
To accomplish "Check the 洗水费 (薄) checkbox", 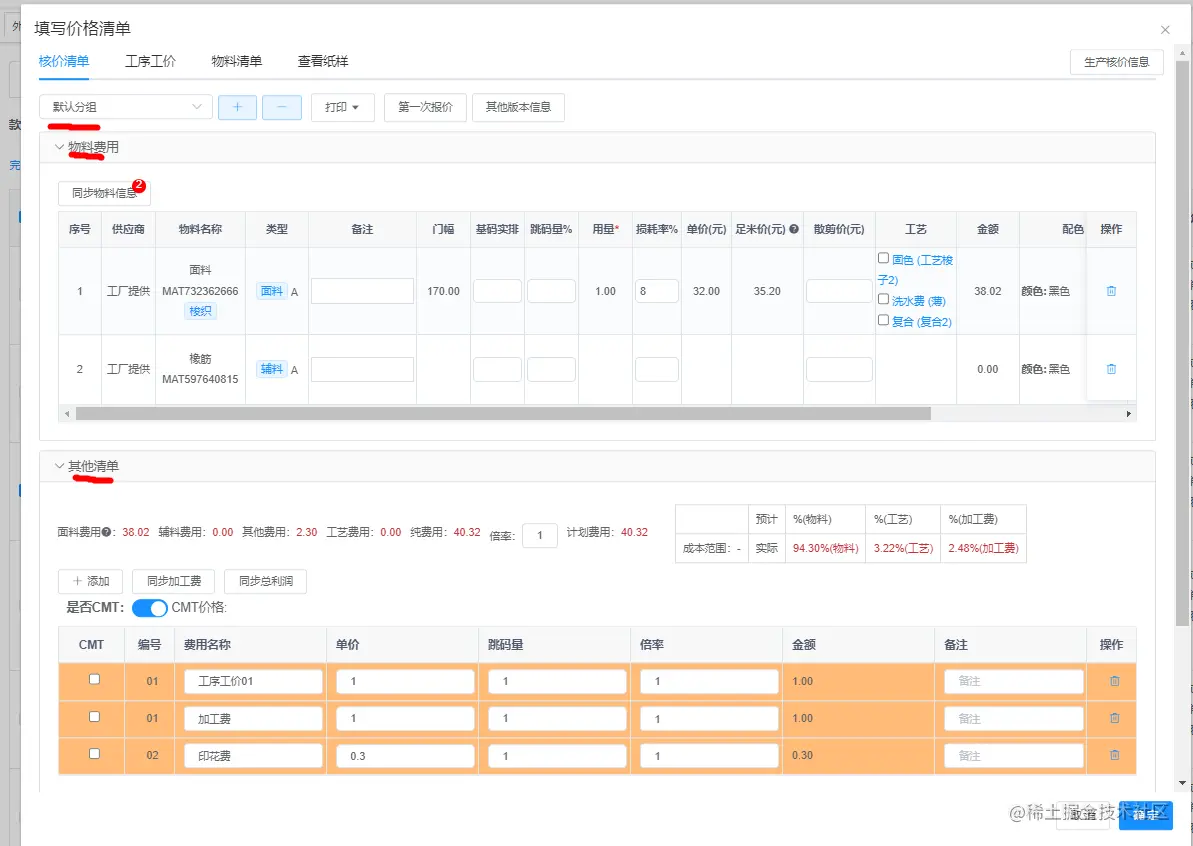I will (x=883, y=300).
